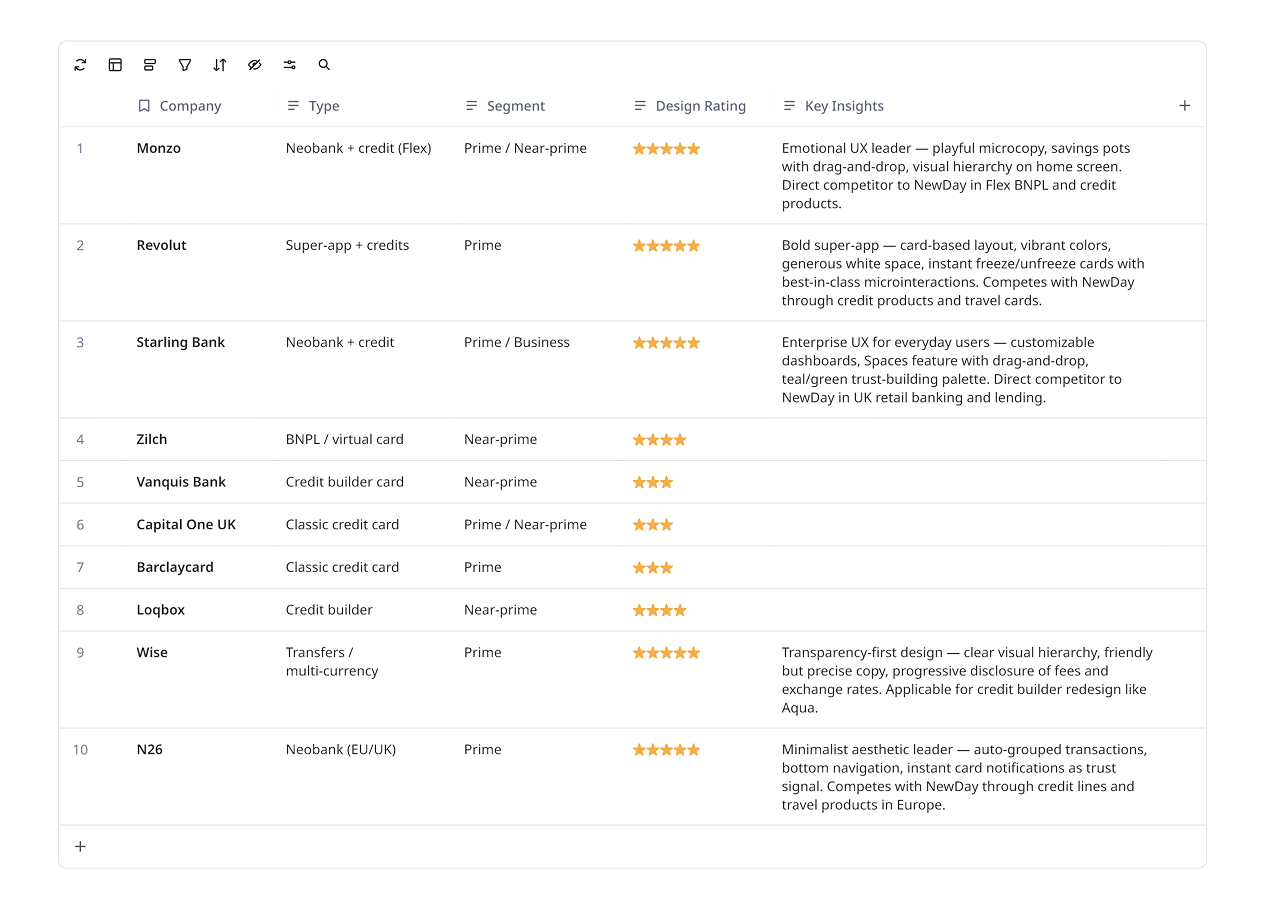Start a search with the magnifier icon

point(324,64)
